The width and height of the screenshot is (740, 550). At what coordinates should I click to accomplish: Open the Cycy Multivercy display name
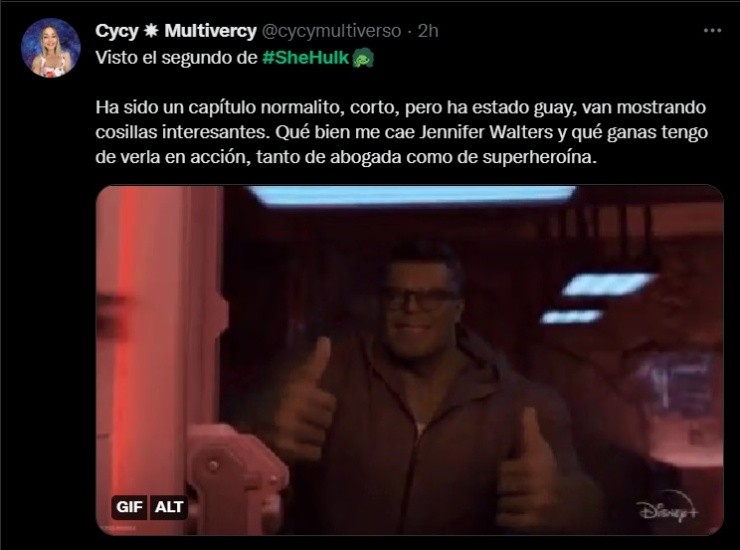point(176,31)
